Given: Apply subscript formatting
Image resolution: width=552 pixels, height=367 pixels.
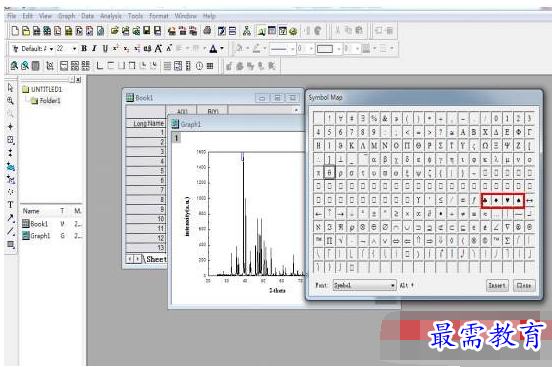Looking at the screenshot, I should (126, 49).
